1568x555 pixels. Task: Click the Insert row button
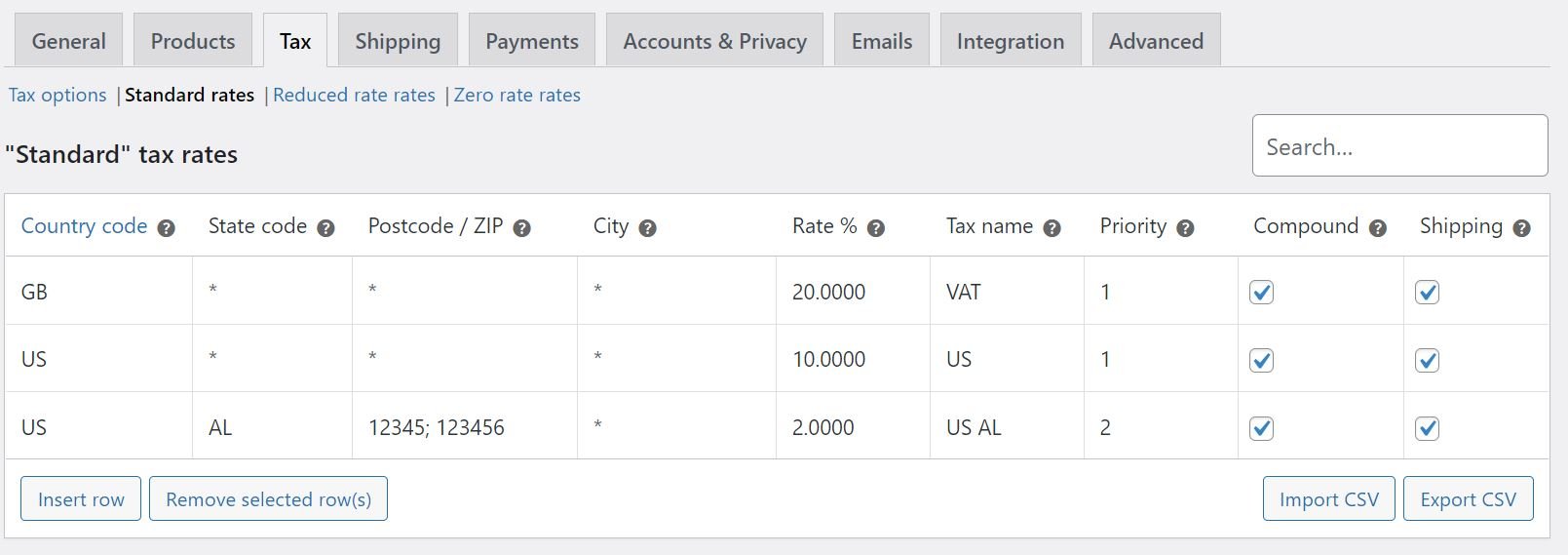pyautogui.click(x=81, y=498)
